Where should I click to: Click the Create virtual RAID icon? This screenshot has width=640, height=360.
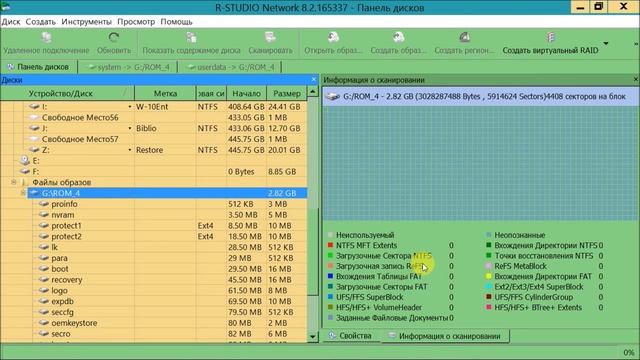[551, 38]
